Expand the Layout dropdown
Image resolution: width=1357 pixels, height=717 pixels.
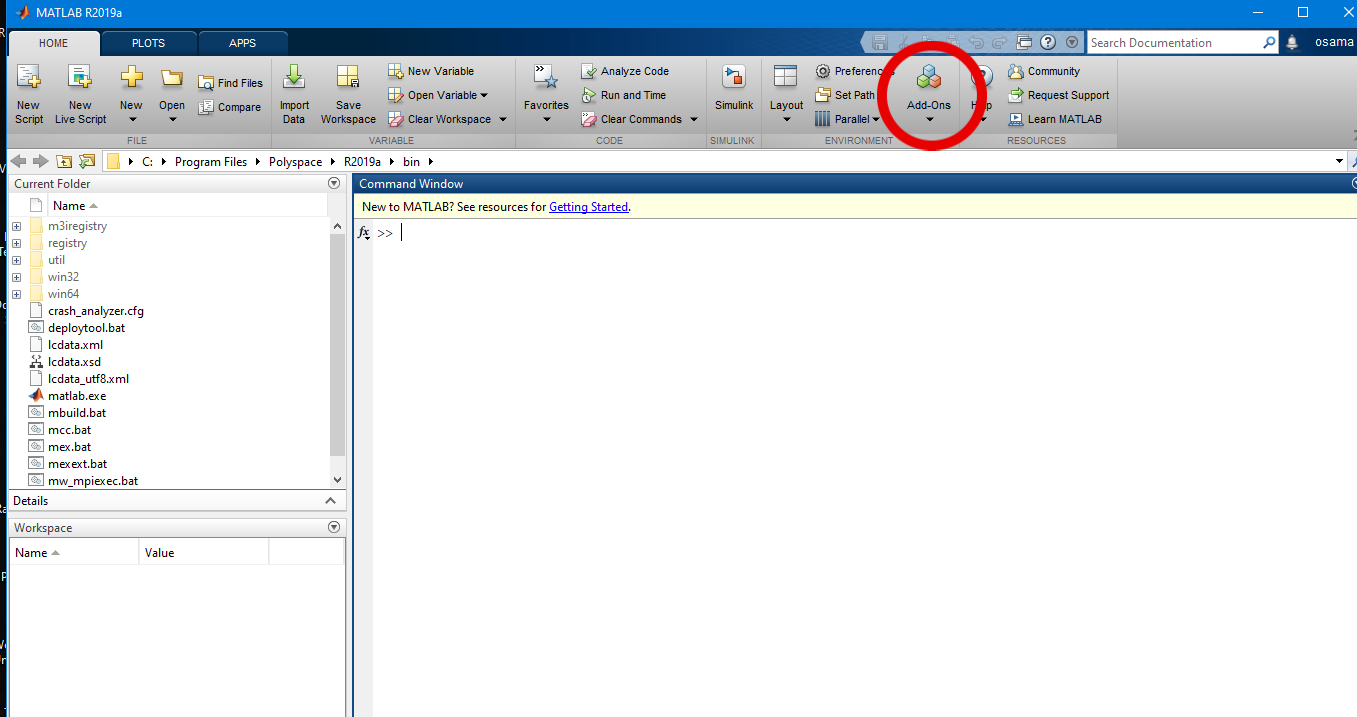[786, 119]
